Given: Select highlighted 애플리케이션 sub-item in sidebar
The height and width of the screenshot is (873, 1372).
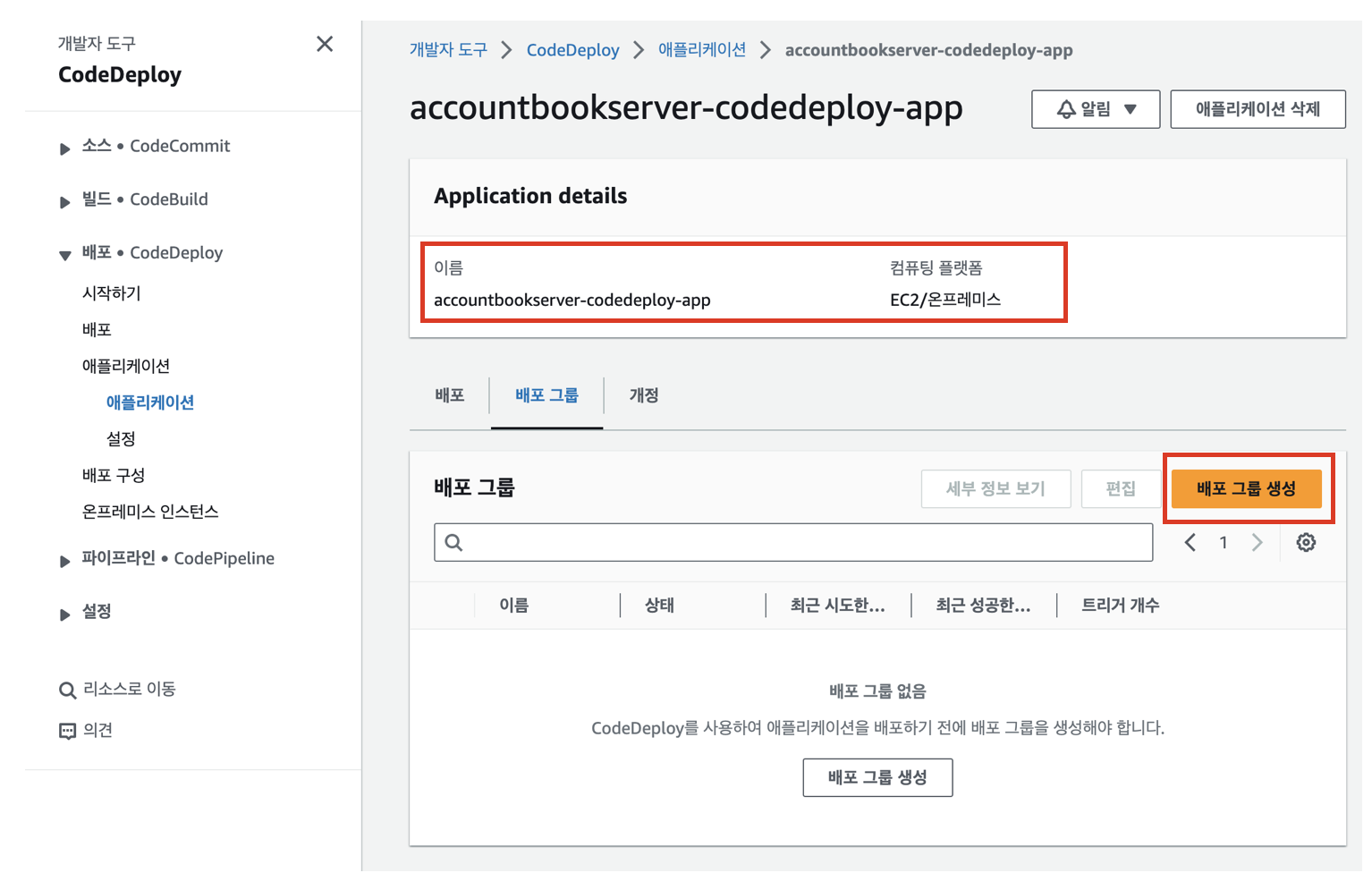Looking at the screenshot, I should (150, 403).
